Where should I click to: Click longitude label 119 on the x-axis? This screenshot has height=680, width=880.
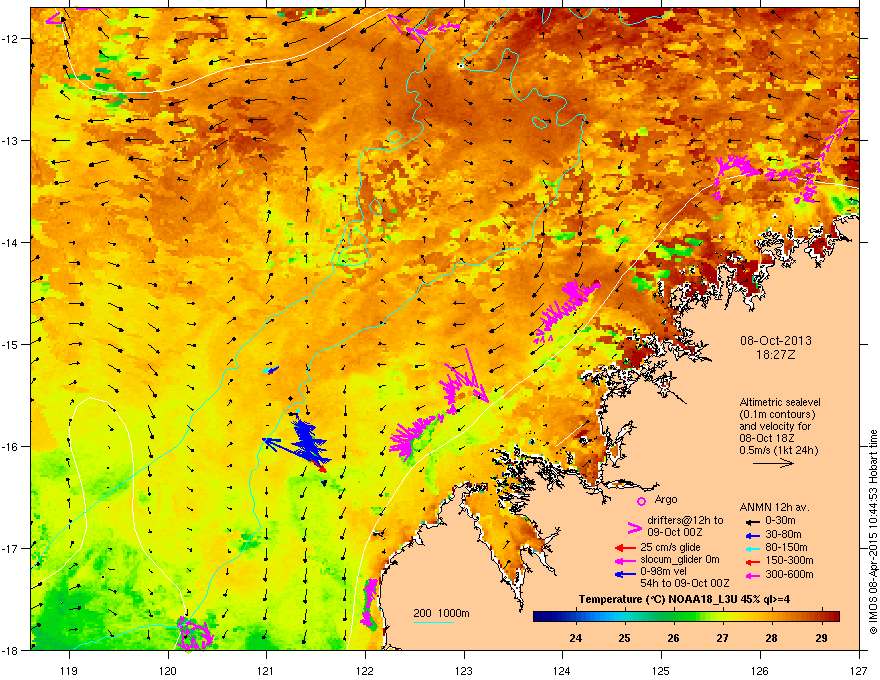click(x=69, y=670)
